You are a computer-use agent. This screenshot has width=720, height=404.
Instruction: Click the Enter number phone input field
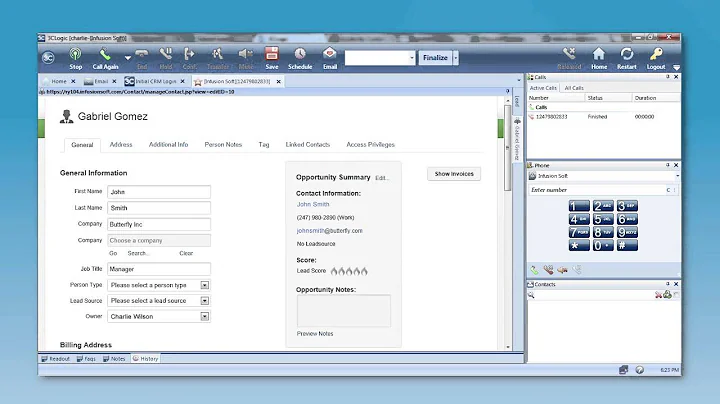[x=596, y=190]
